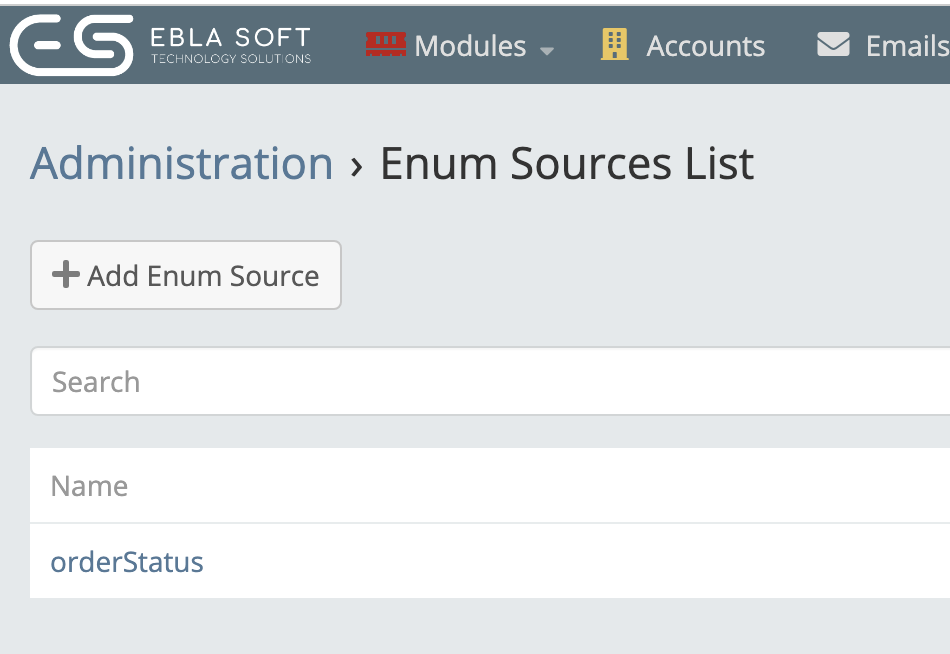This screenshot has width=950, height=654.
Task: Open the orderStatus enum source link
Action: (127, 562)
